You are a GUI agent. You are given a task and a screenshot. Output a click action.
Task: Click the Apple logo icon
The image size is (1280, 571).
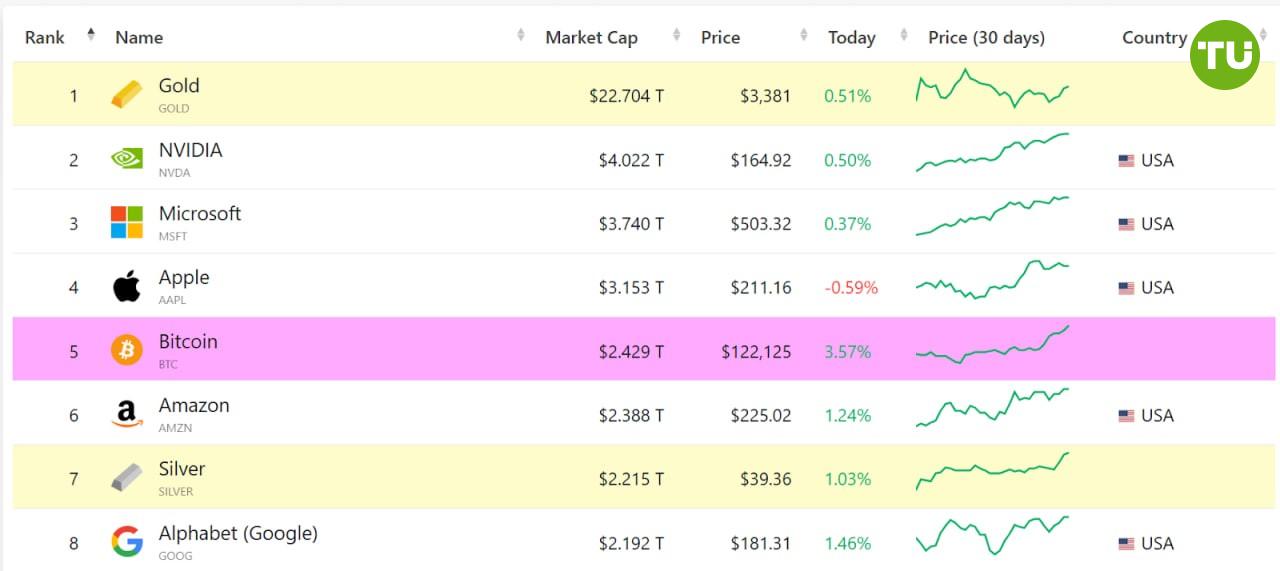[127, 287]
